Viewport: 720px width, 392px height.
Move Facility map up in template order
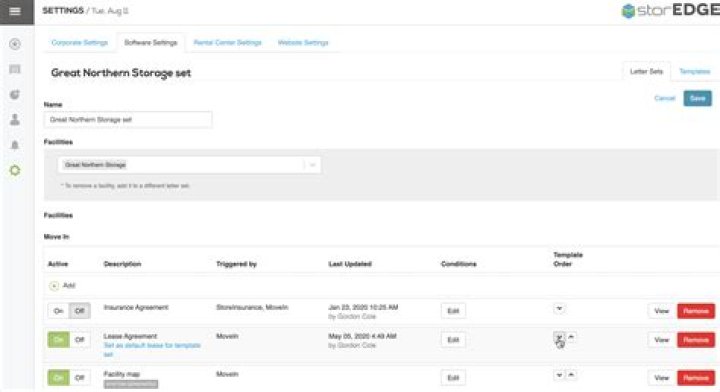571,375
